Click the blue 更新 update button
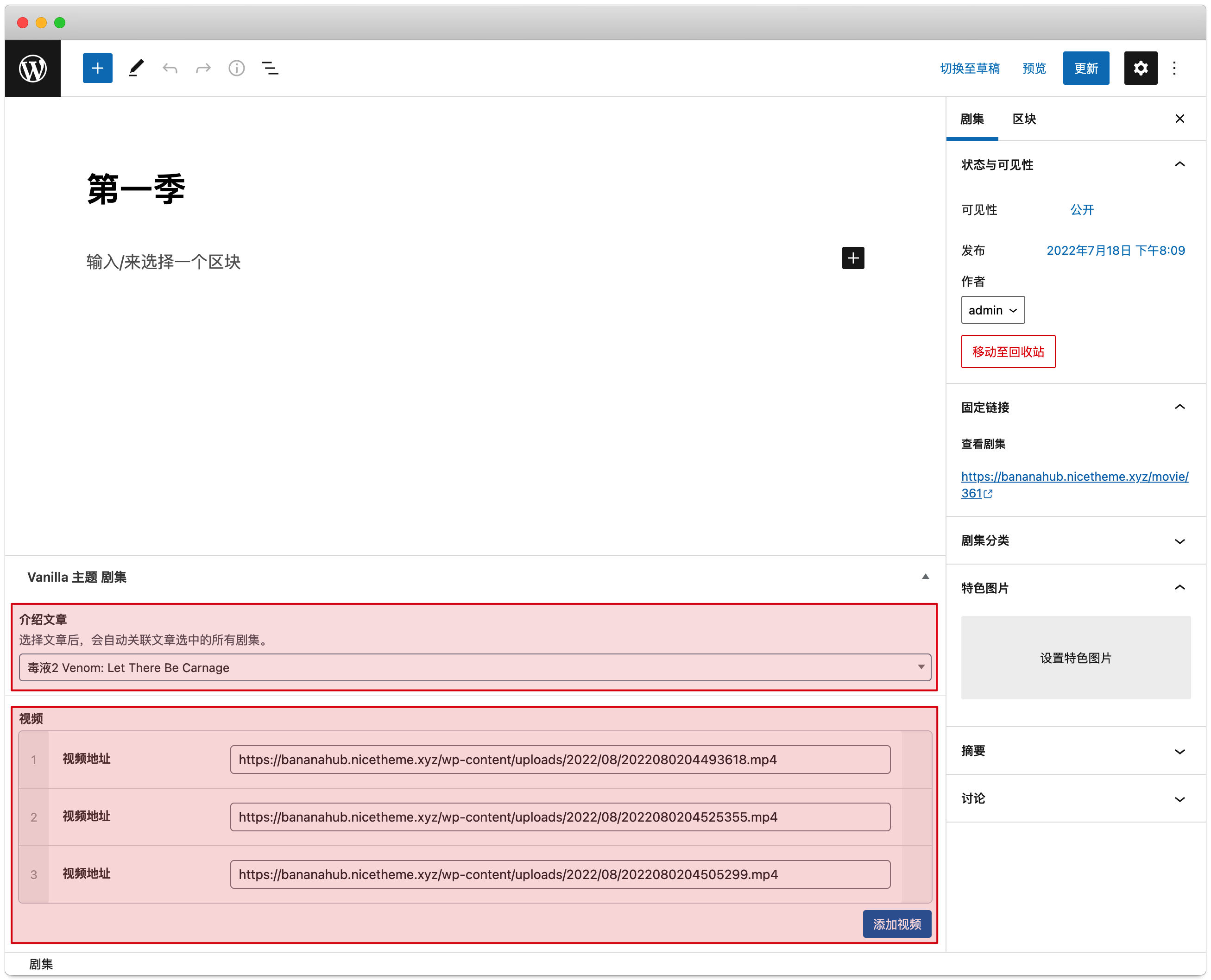 [x=1085, y=68]
